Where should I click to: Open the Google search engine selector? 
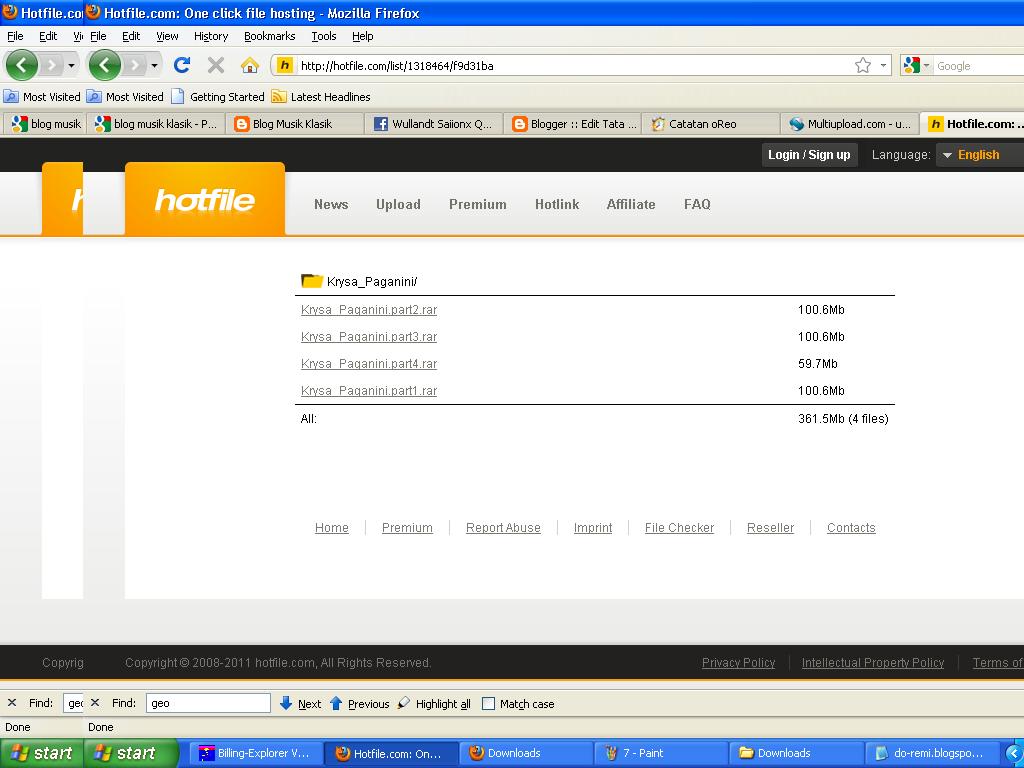[916, 65]
